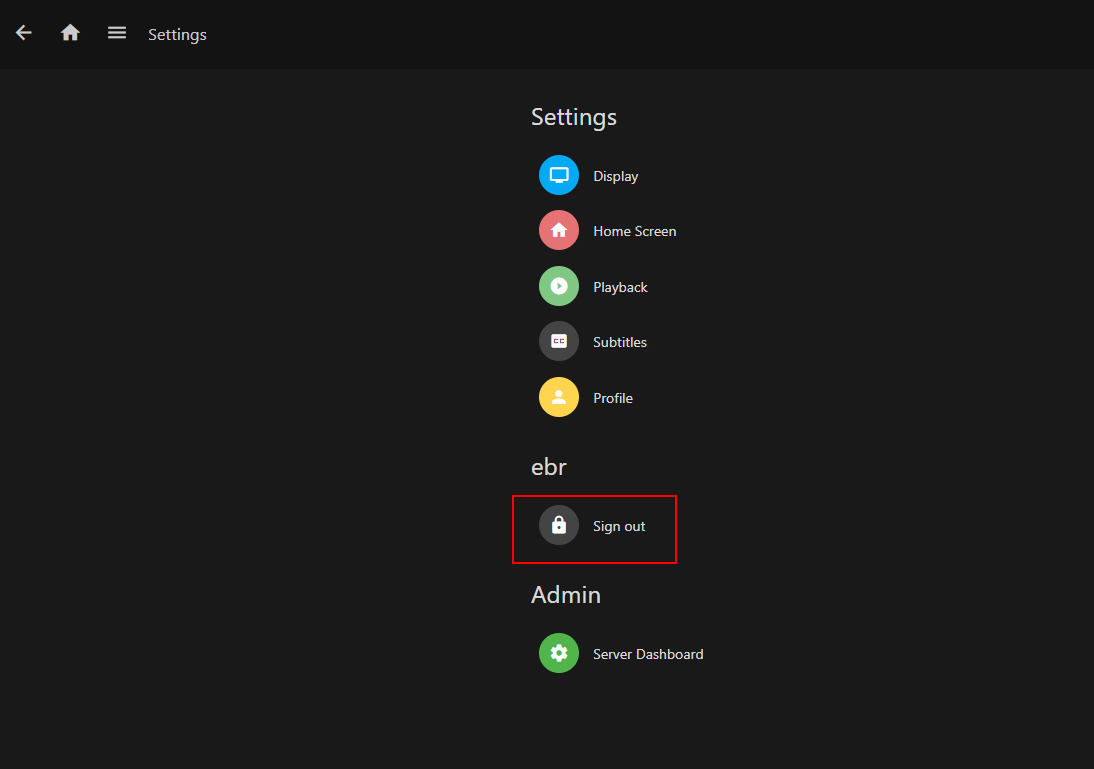The image size is (1094, 769).
Task: Click the Subtitles CC icon
Action: click(559, 342)
